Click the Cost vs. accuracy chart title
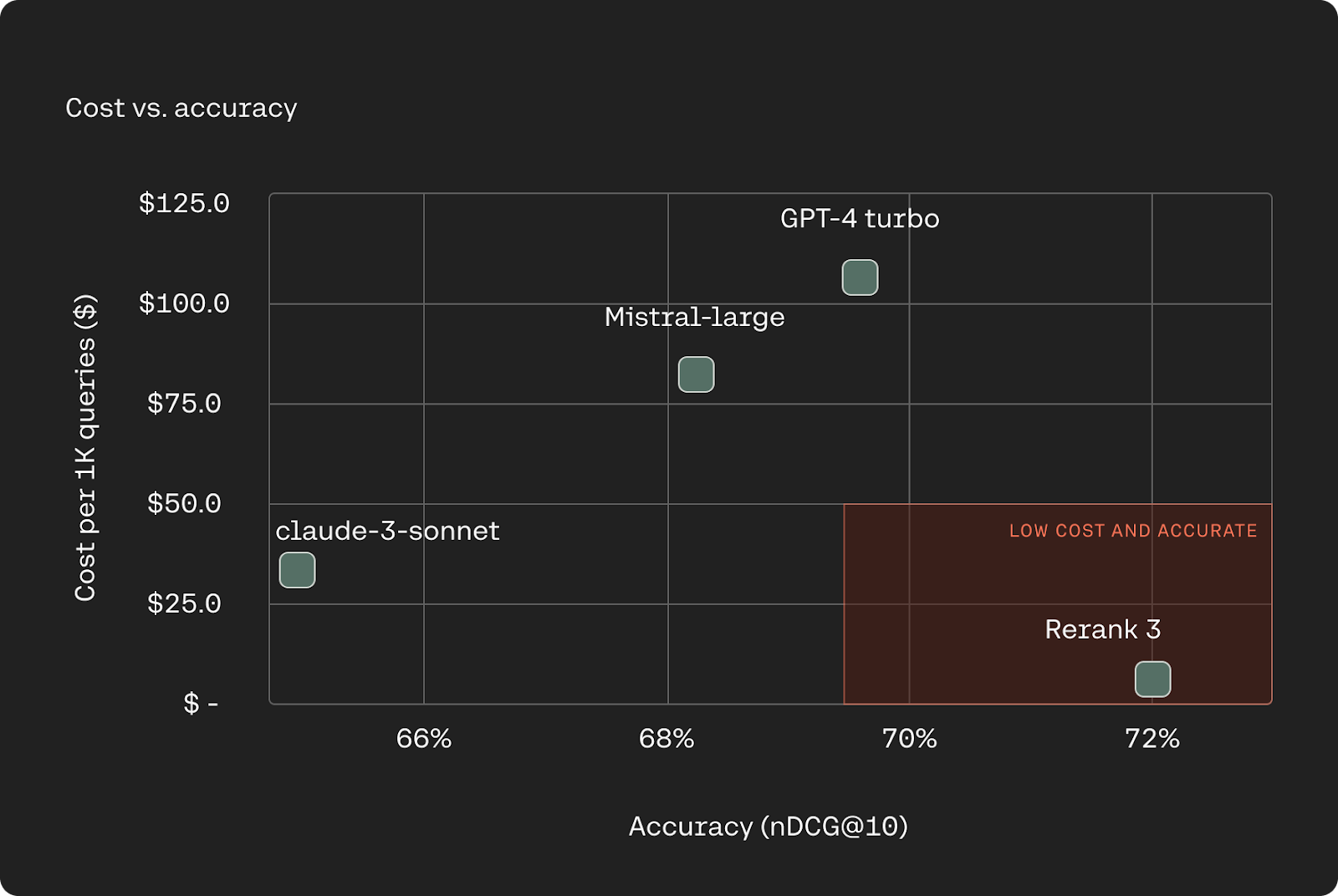This screenshot has width=1338, height=896. coord(181,108)
